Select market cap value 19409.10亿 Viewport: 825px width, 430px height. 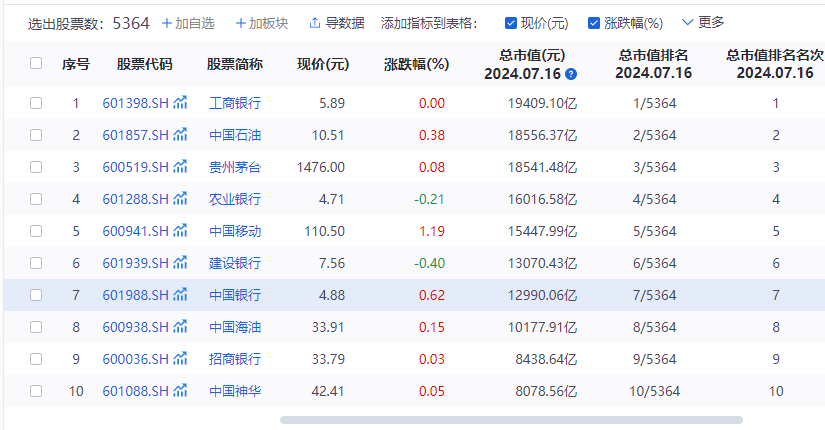pos(542,103)
